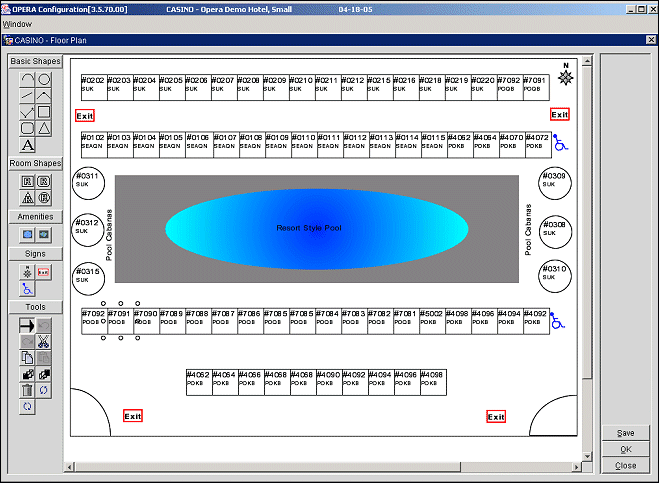The height and width of the screenshot is (483, 659).
Task: Add a wheelchair accessibility sign from palette
Action: [x=28, y=289]
